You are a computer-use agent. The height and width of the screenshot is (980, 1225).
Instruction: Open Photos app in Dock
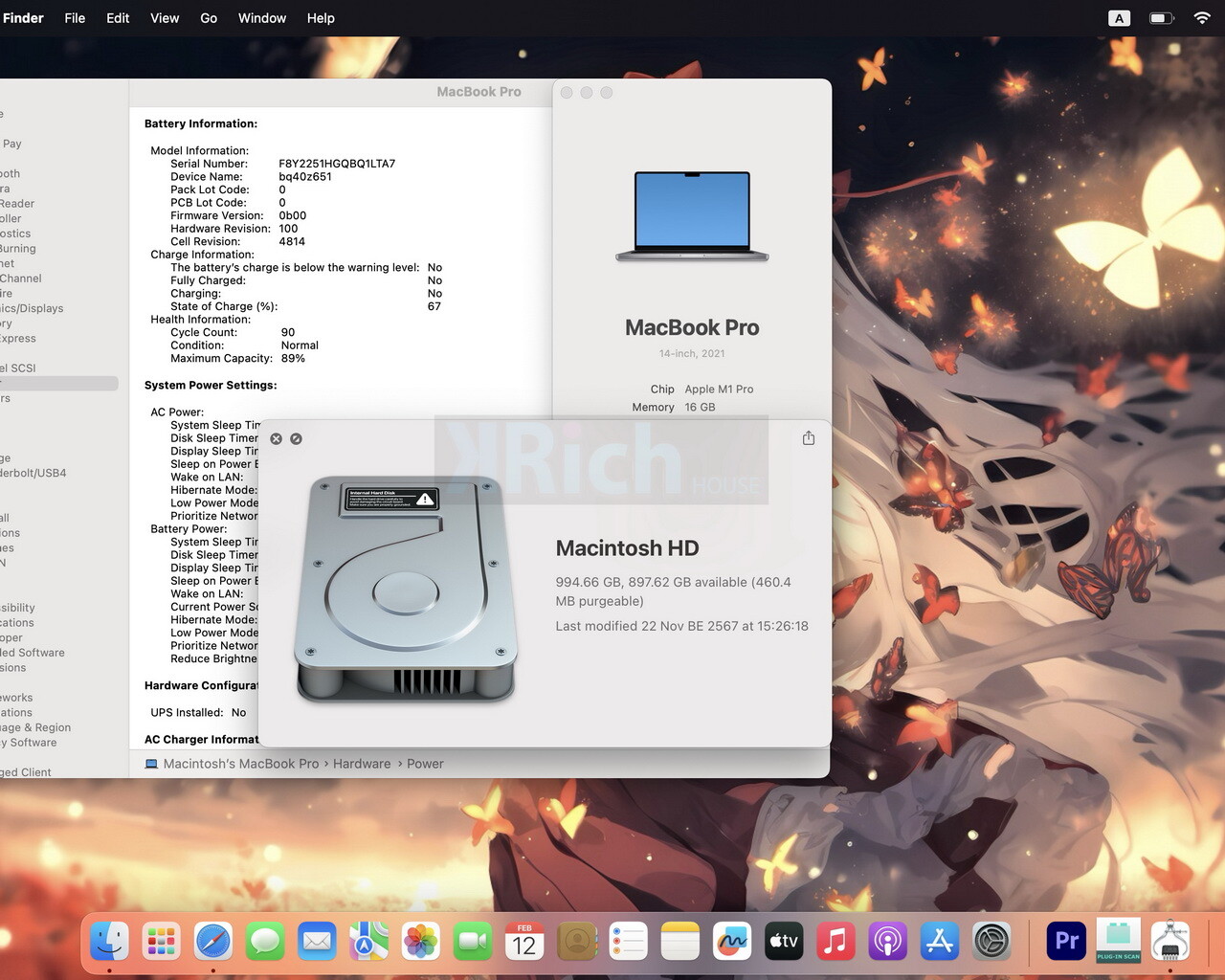[x=420, y=942]
